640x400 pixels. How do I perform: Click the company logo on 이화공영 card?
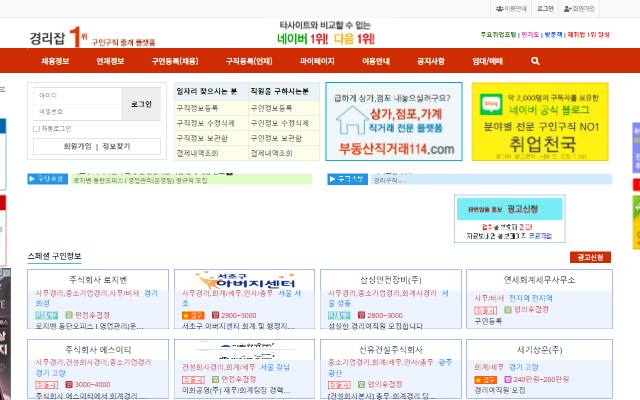point(244,350)
